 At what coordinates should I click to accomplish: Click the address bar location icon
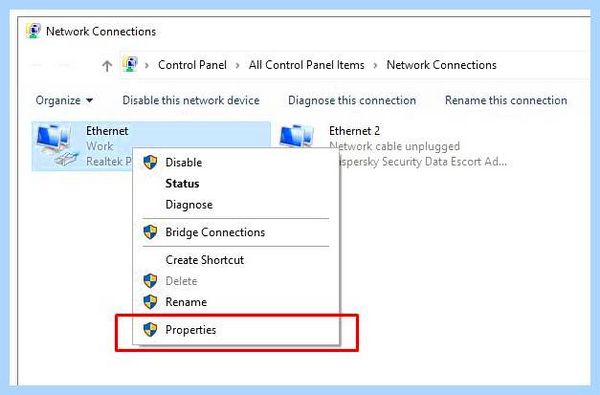[x=130, y=64]
